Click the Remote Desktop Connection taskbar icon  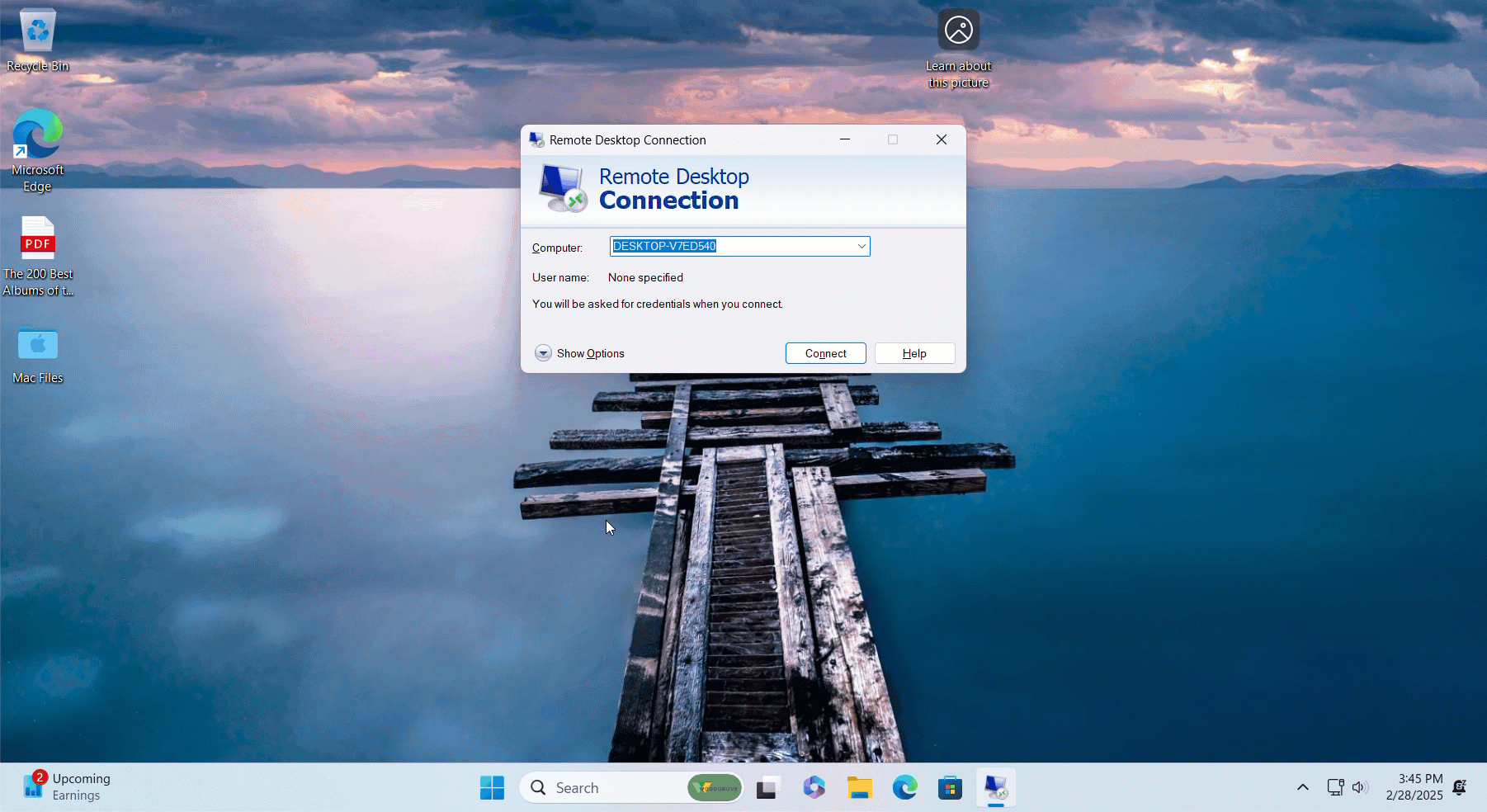point(995,787)
